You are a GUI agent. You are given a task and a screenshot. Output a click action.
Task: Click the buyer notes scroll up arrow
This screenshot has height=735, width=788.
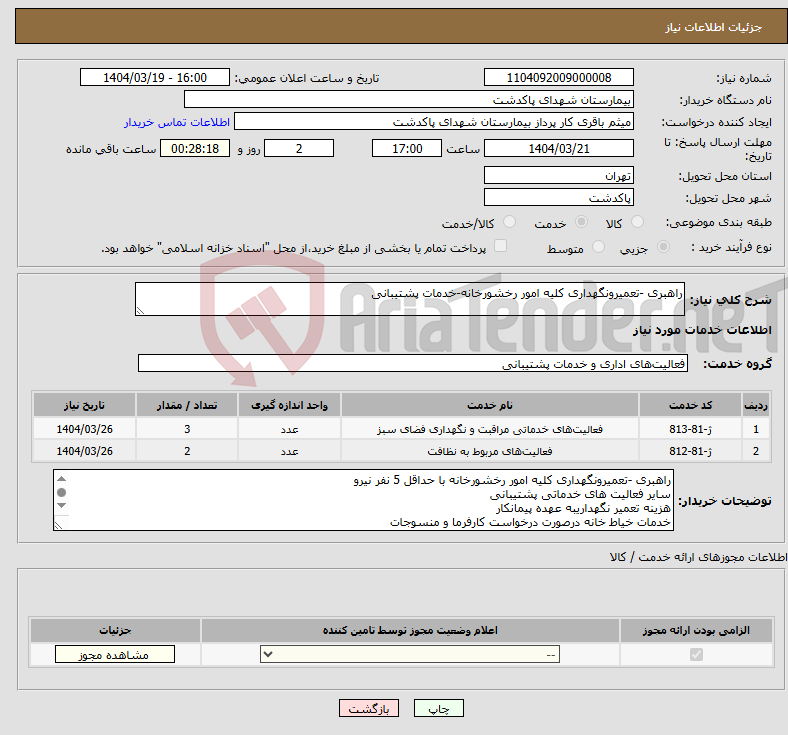[x=61, y=478]
